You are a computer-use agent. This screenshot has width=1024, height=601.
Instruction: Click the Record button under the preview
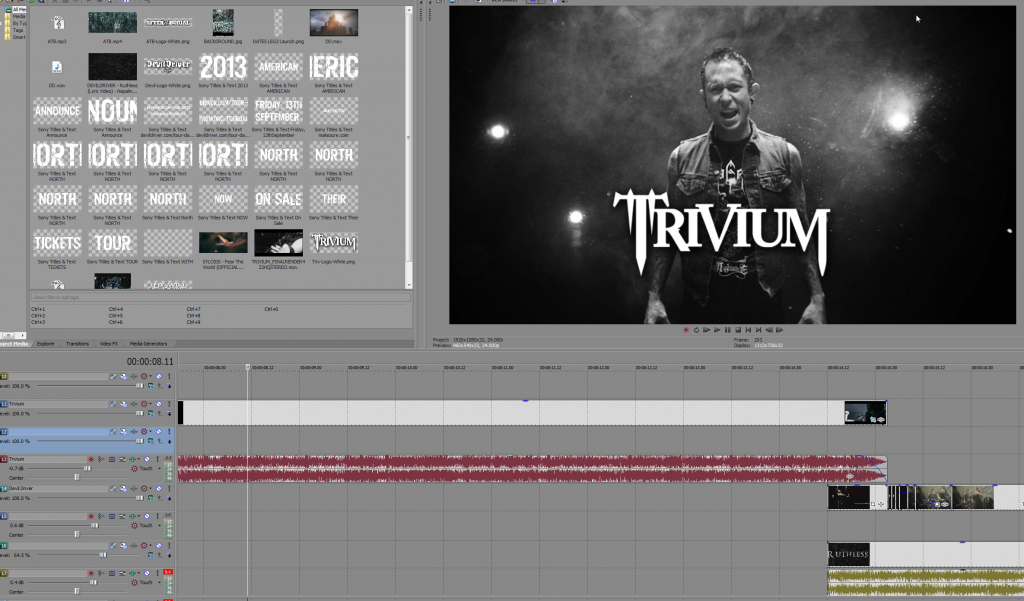[x=686, y=330]
